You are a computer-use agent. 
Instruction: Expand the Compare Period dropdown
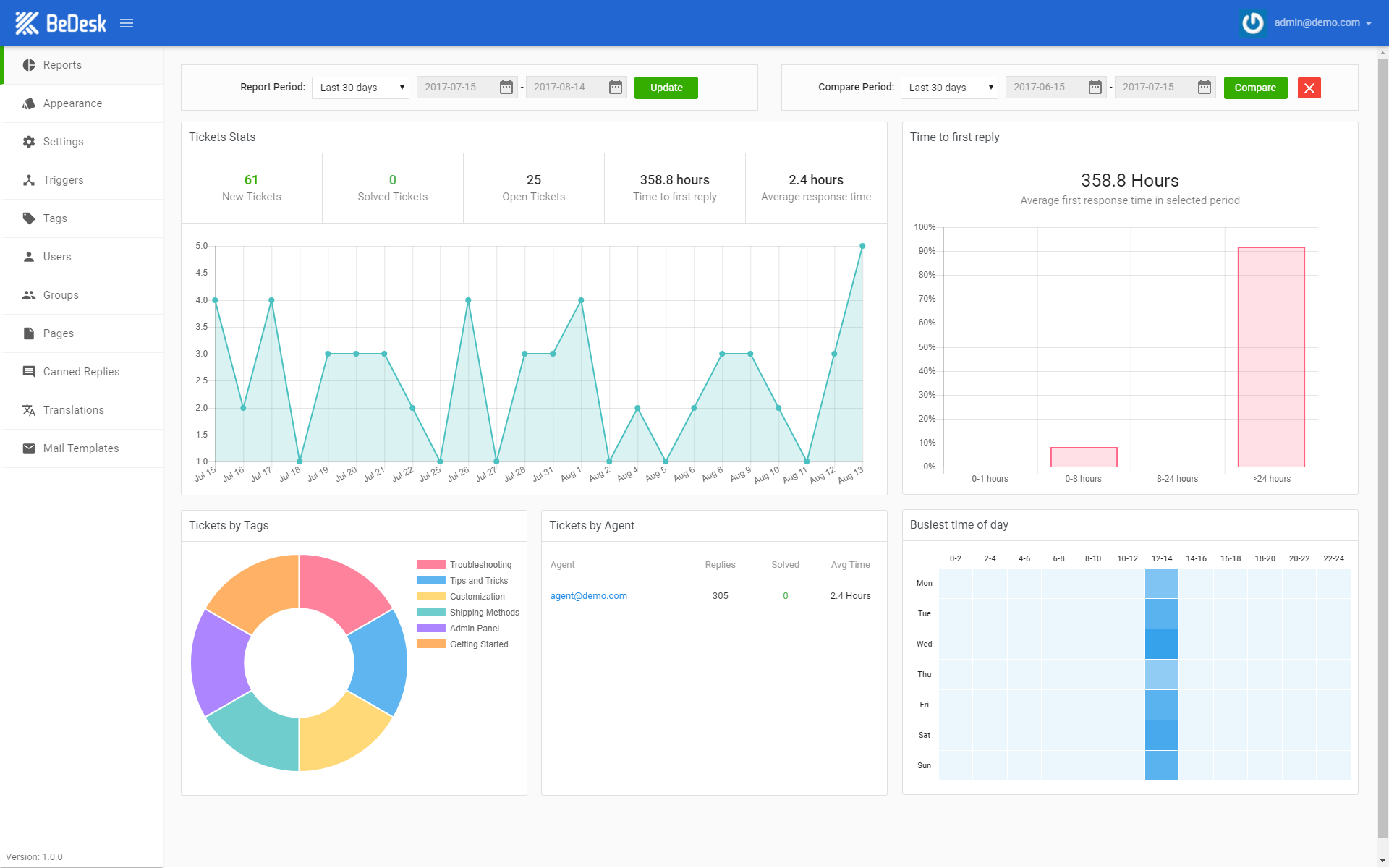[x=949, y=88]
